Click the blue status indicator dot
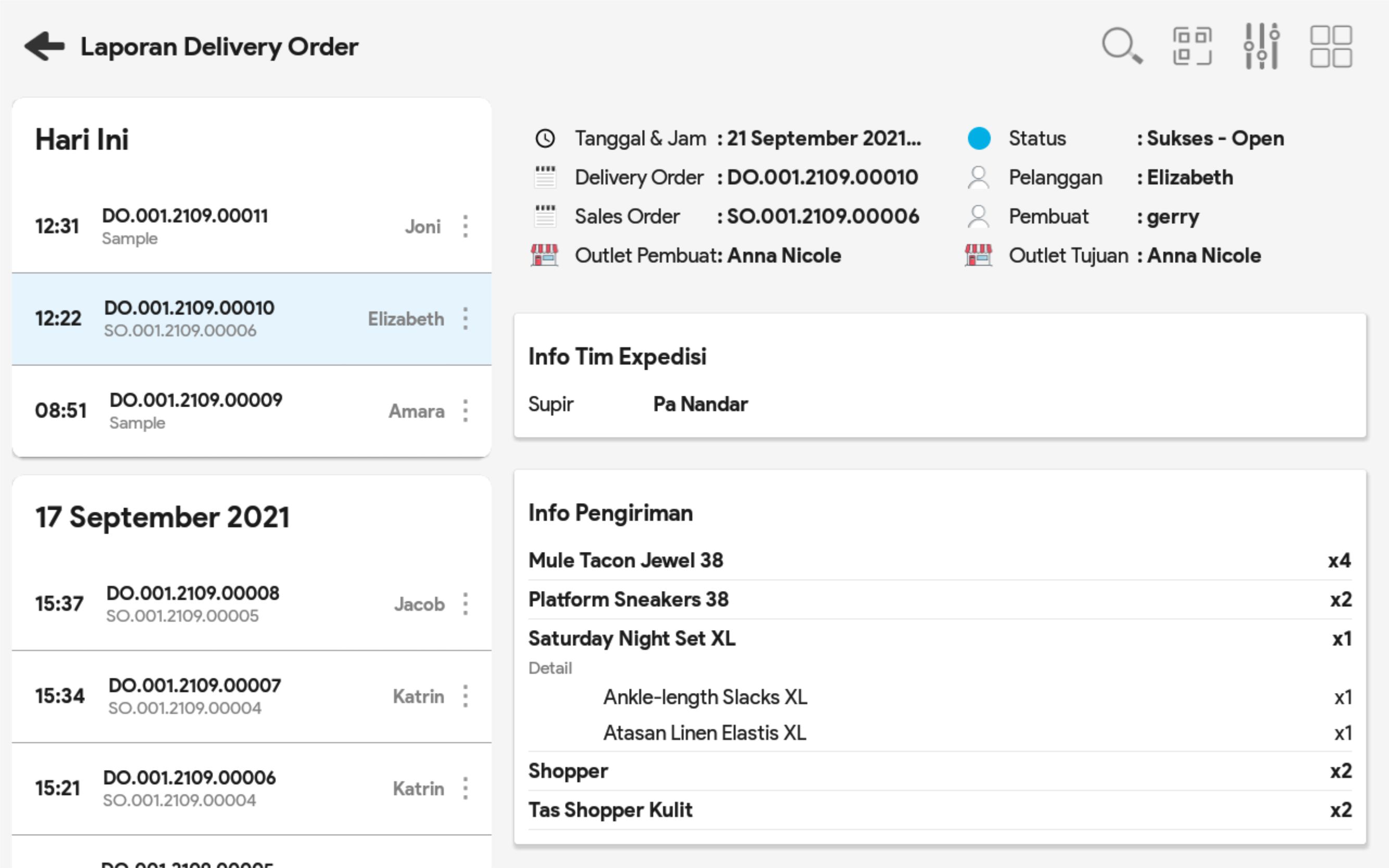The height and width of the screenshot is (868, 1389). 979,139
